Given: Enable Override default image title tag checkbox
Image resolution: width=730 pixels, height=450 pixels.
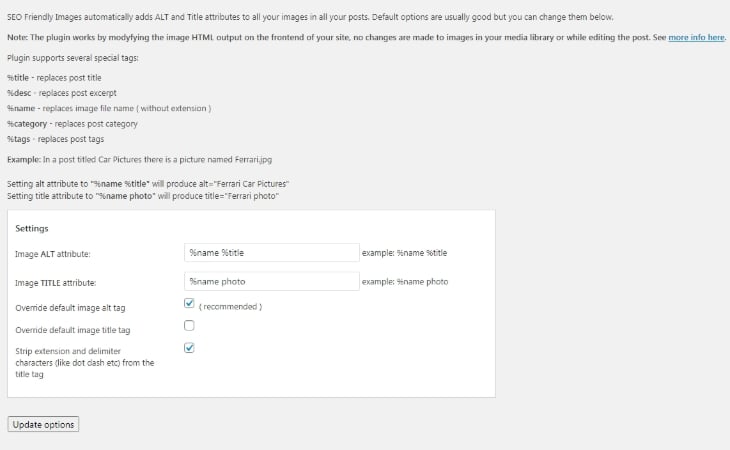Looking at the screenshot, I should pyautogui.click(x=189, y=325).
